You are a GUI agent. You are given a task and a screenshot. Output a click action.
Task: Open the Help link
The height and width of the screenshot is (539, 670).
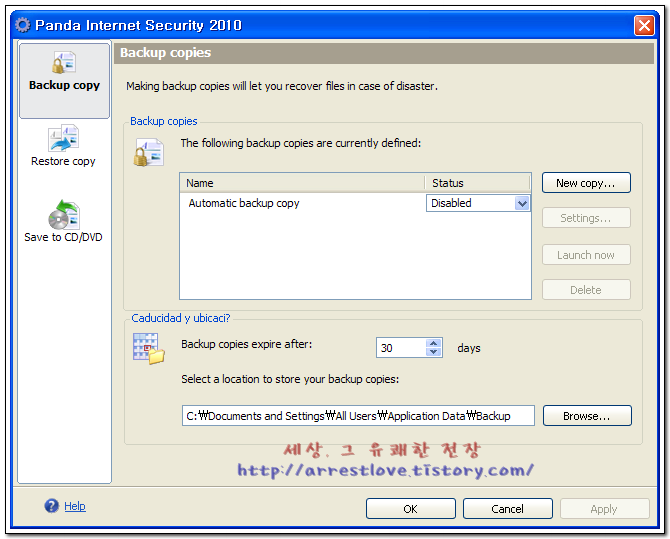coord(75,506)
